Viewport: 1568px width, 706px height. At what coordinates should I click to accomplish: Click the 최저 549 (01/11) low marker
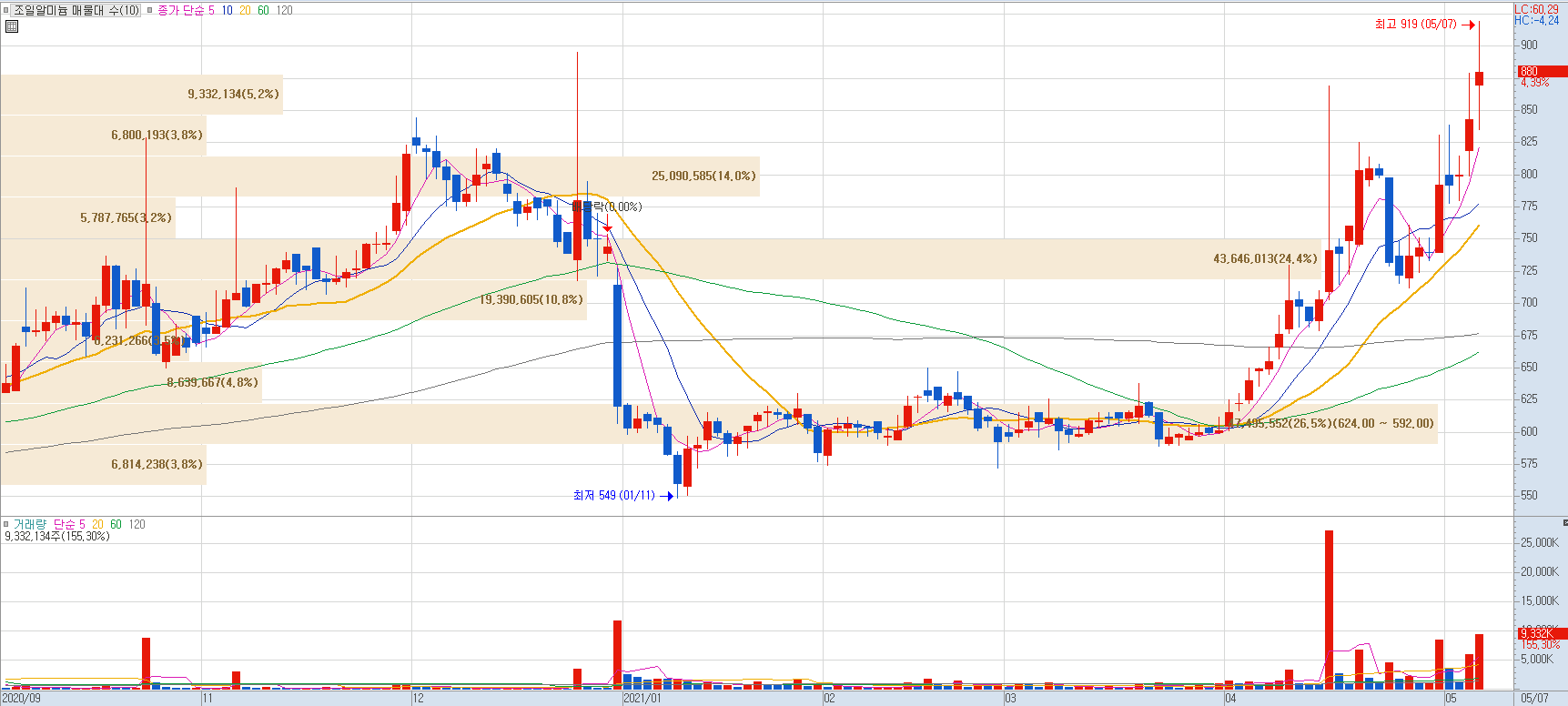tap(622, 496)
